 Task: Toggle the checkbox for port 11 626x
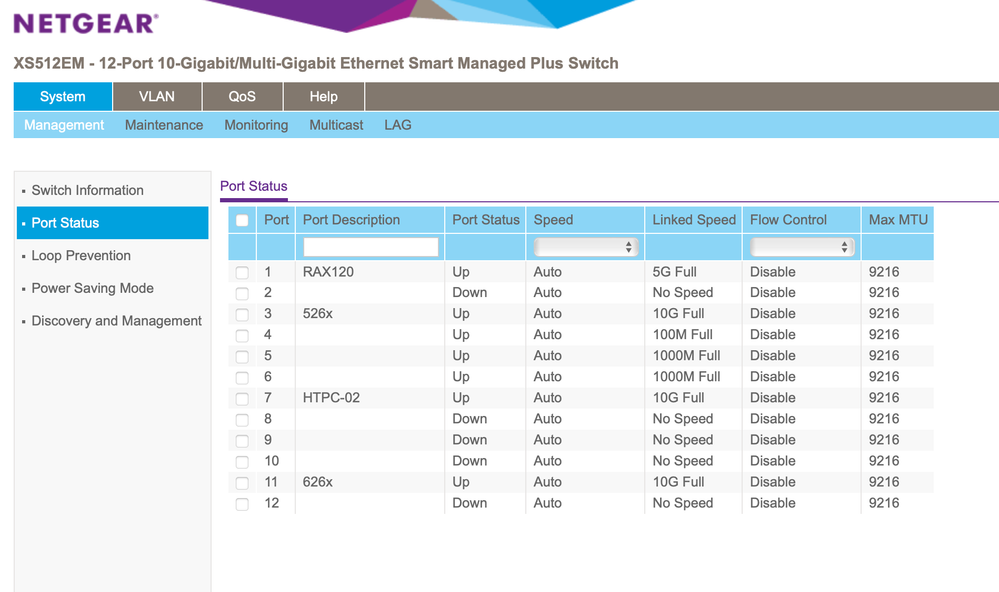click(x=242, y=482)
